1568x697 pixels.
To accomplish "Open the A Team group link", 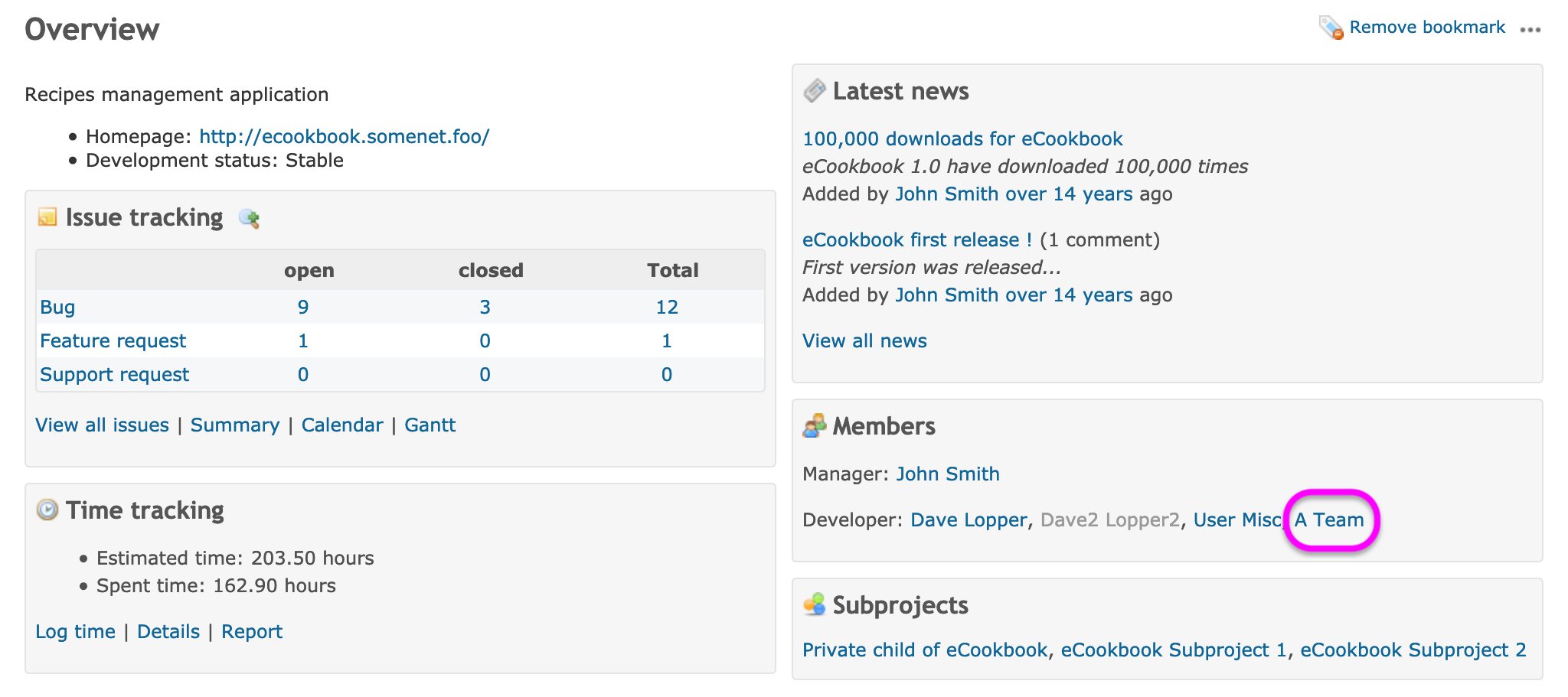I will pyautogui.click(x=1330, y=519).
